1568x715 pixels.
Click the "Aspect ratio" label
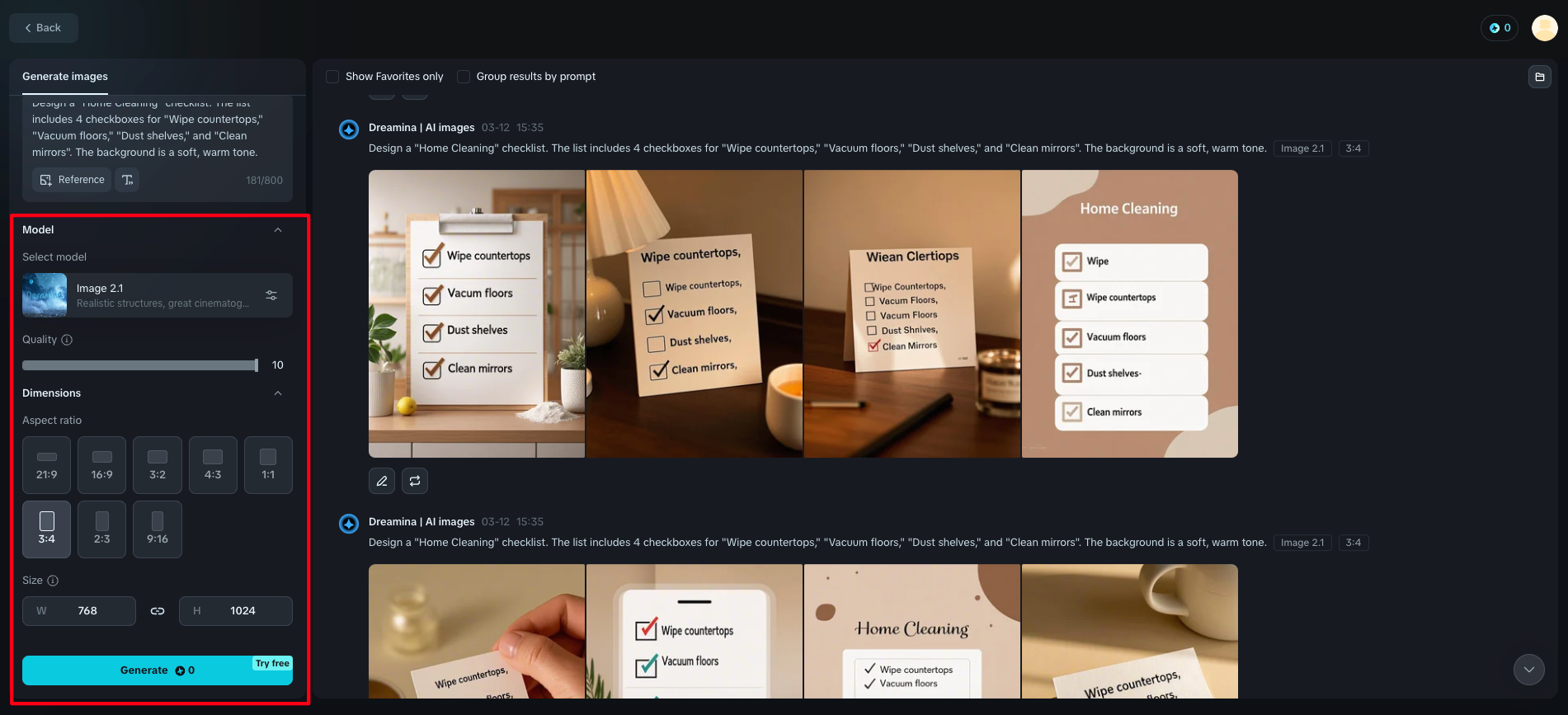[52, 421]
